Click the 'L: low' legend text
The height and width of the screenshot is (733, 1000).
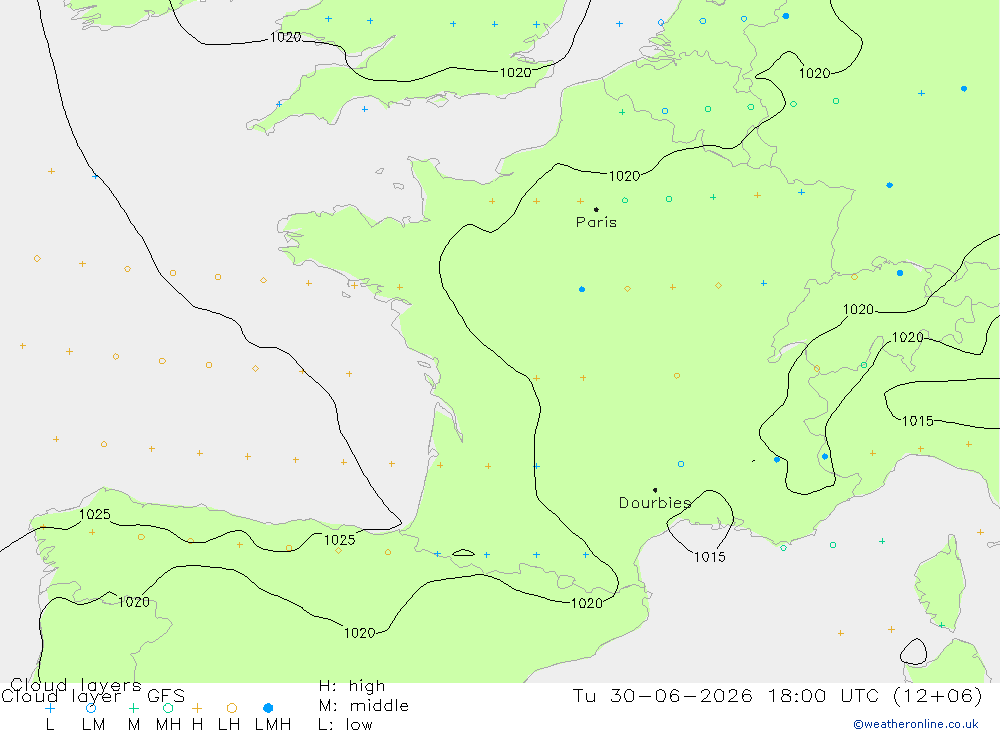click(345, 725)
